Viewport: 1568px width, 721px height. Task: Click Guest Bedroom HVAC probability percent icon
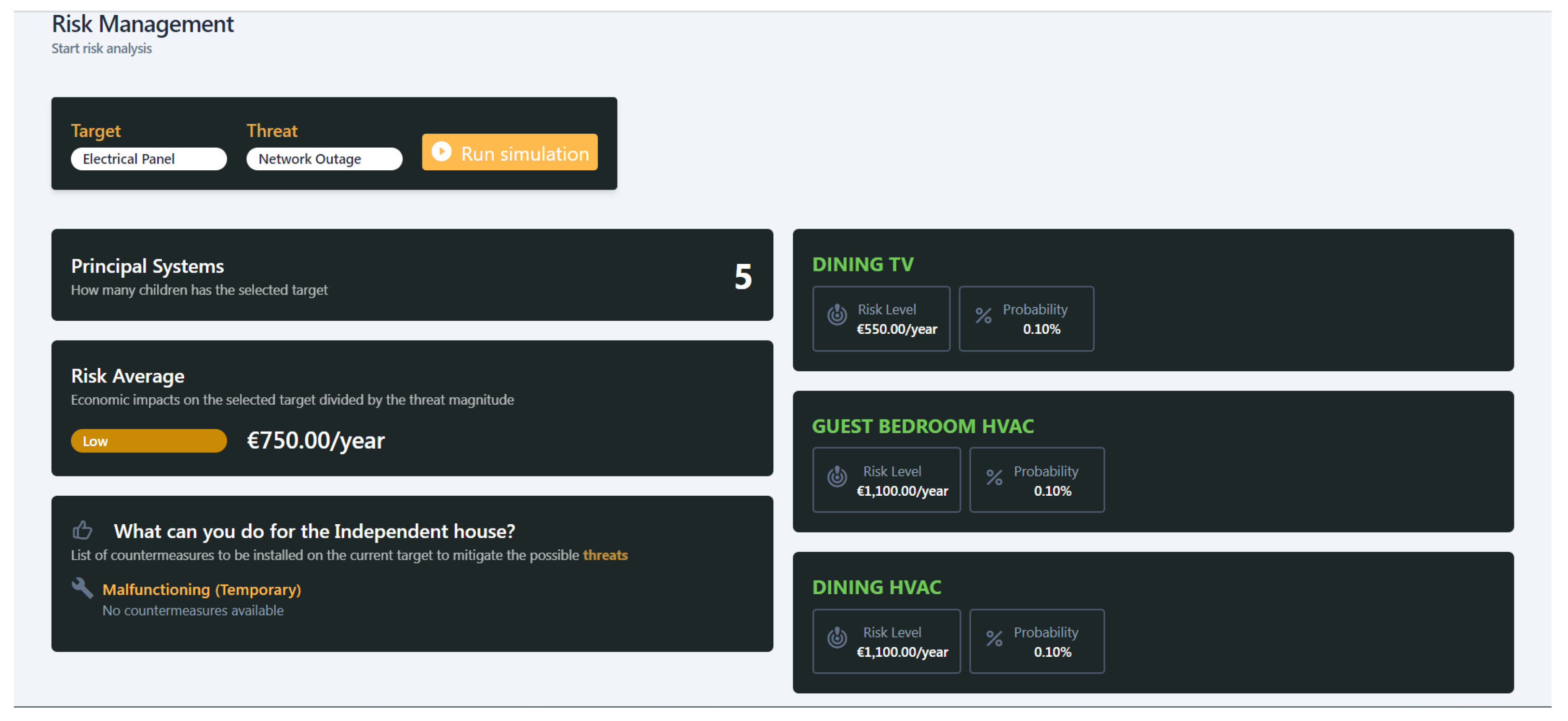click(994, 477)
